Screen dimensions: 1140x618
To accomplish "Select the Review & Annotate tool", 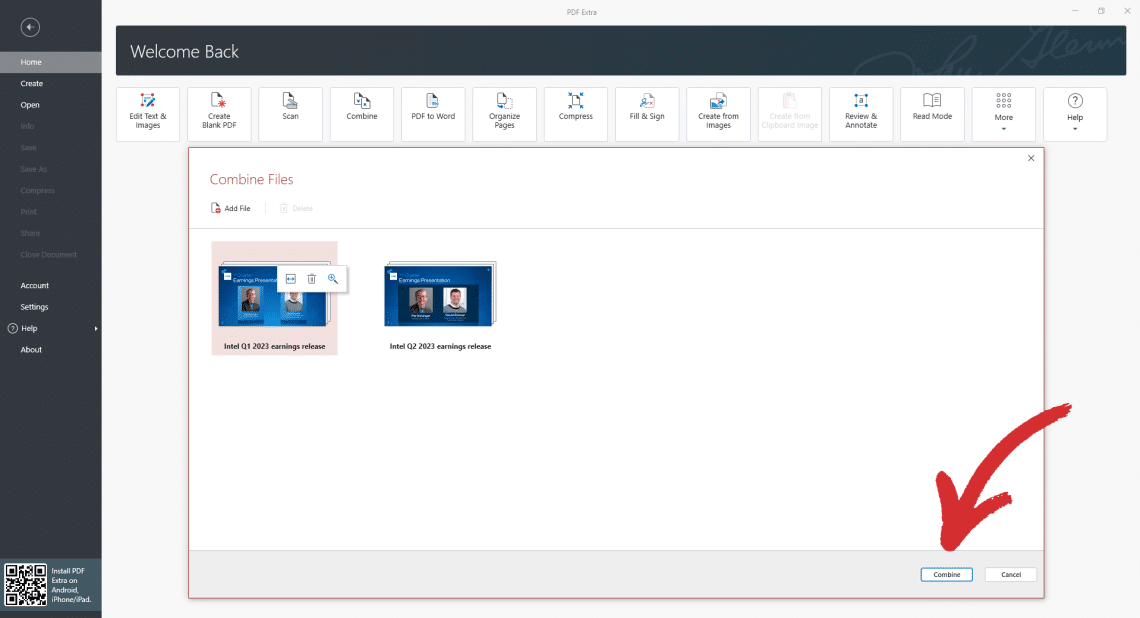I will 860,113.
